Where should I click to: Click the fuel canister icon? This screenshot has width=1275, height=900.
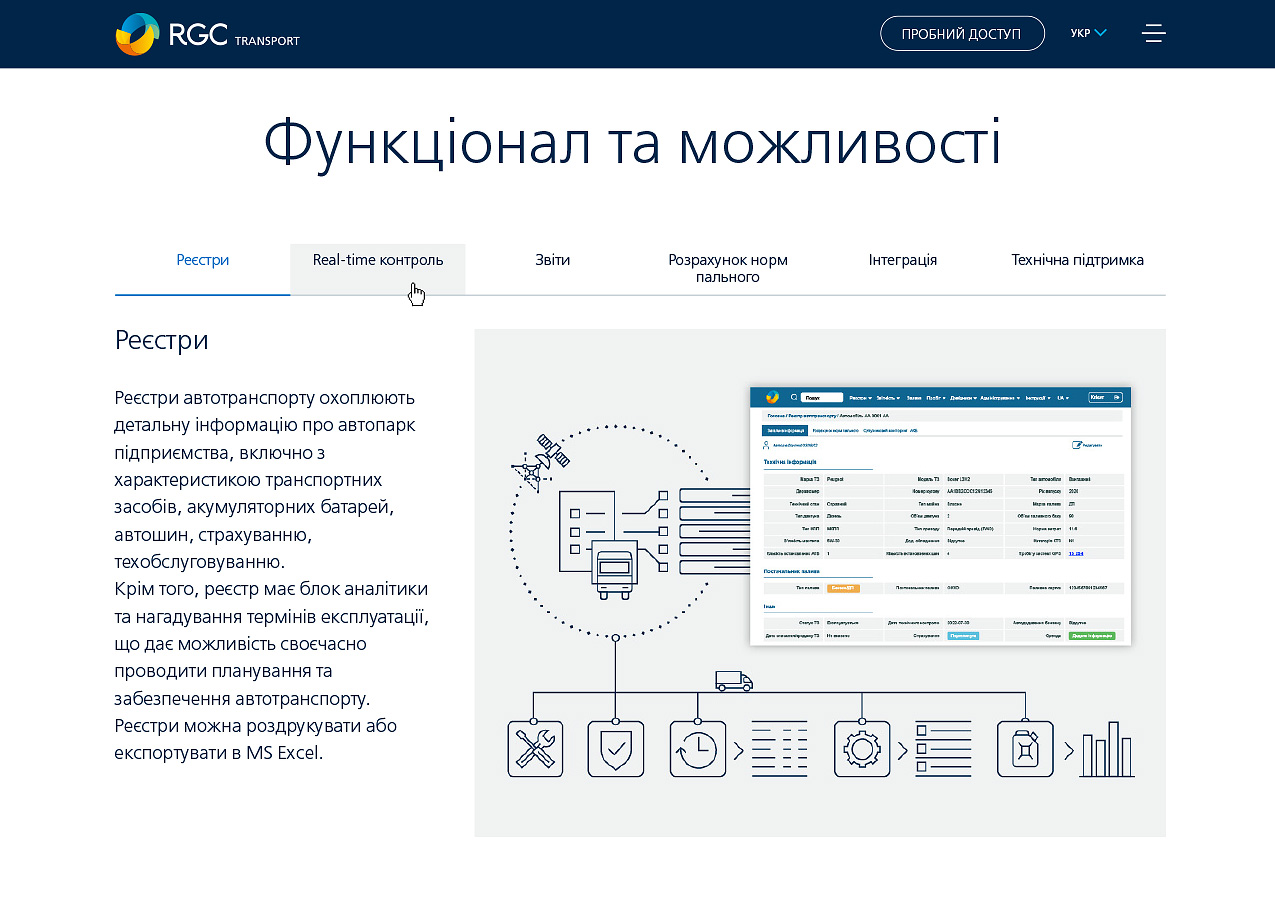point(1025,748)
